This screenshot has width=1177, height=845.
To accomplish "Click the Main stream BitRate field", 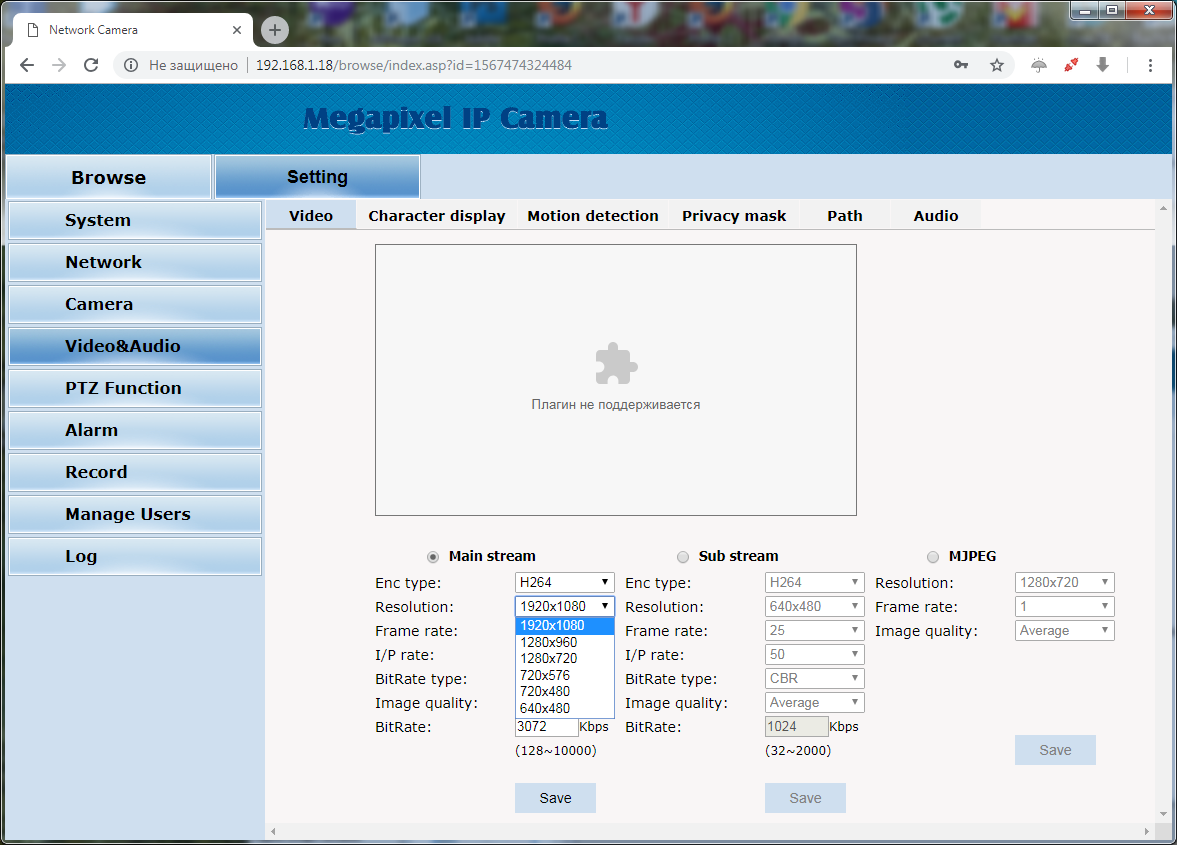I will 545,727.
